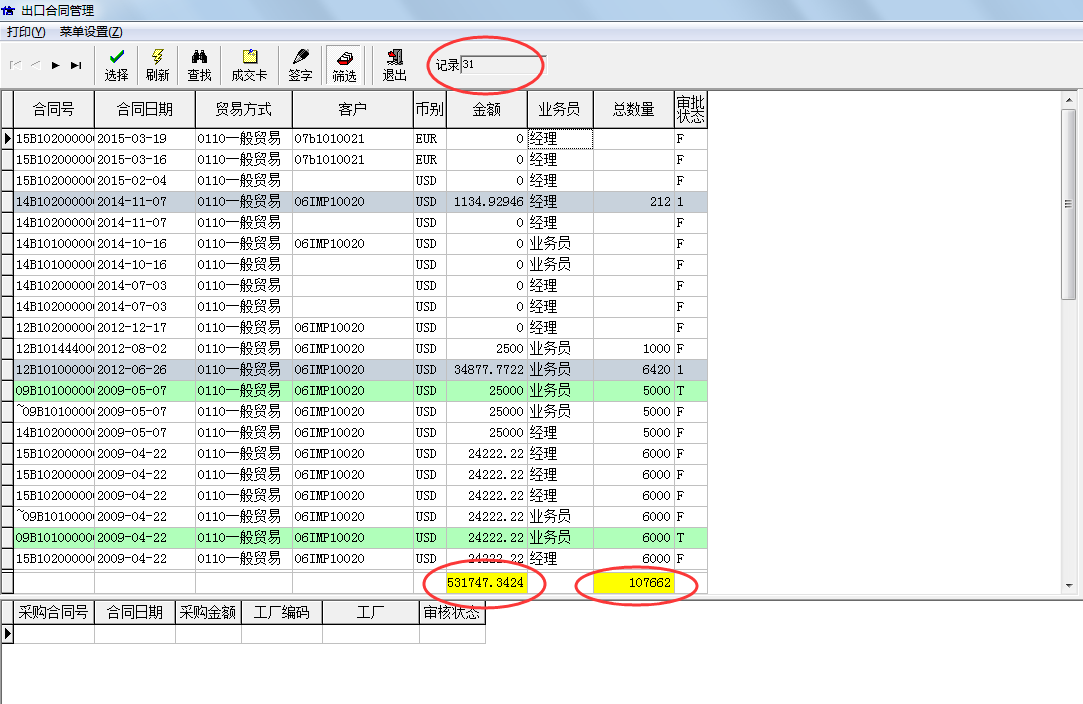Click the 工厂编码 column header

281,612
